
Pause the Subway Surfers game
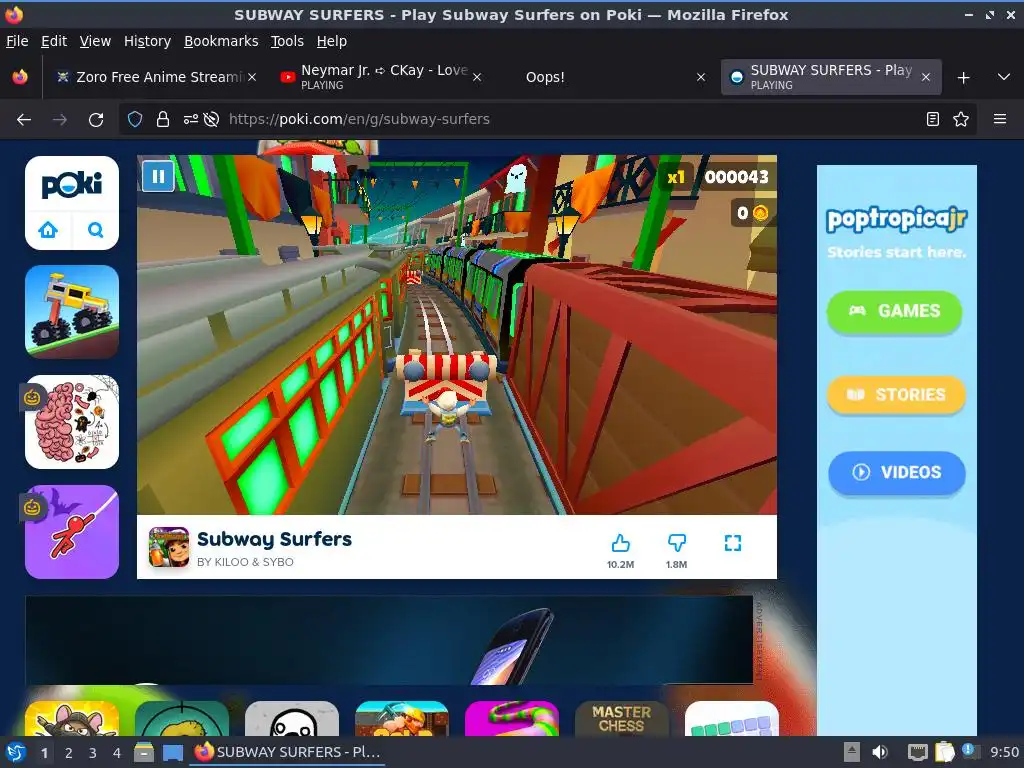158,176
